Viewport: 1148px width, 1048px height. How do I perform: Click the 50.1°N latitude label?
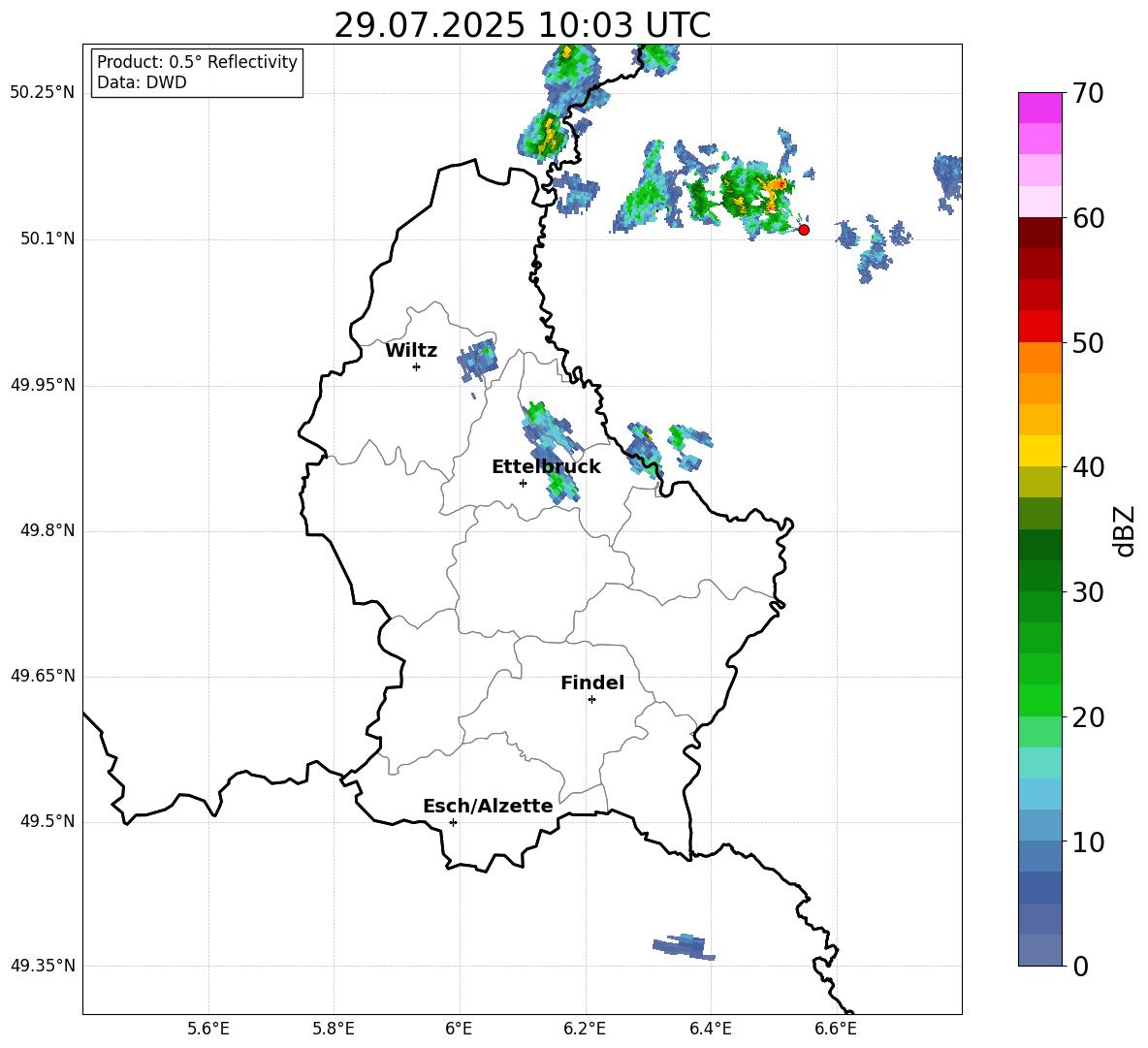click(x=48, y=239)
